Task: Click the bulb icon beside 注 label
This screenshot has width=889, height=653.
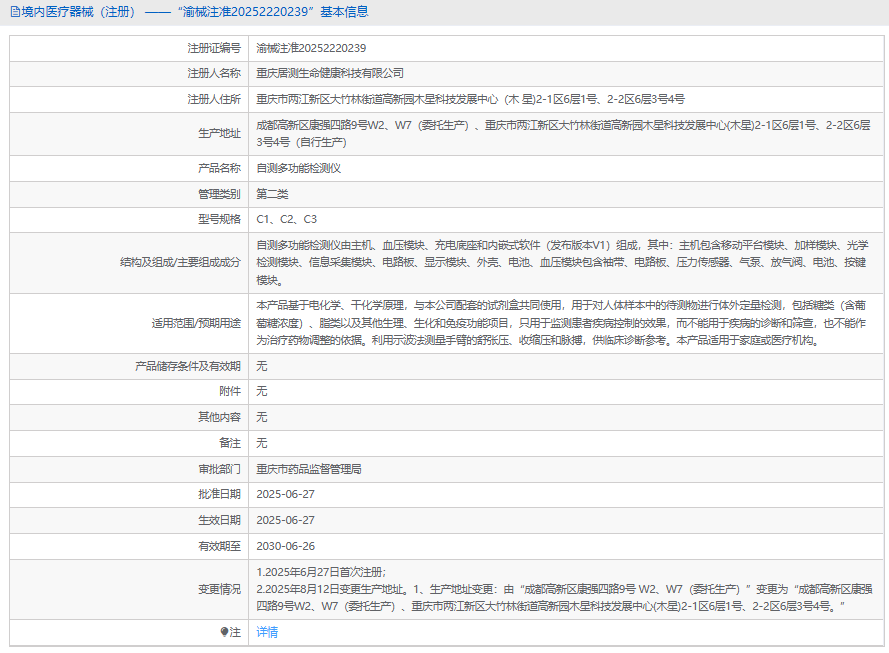Action: (225, 632)
